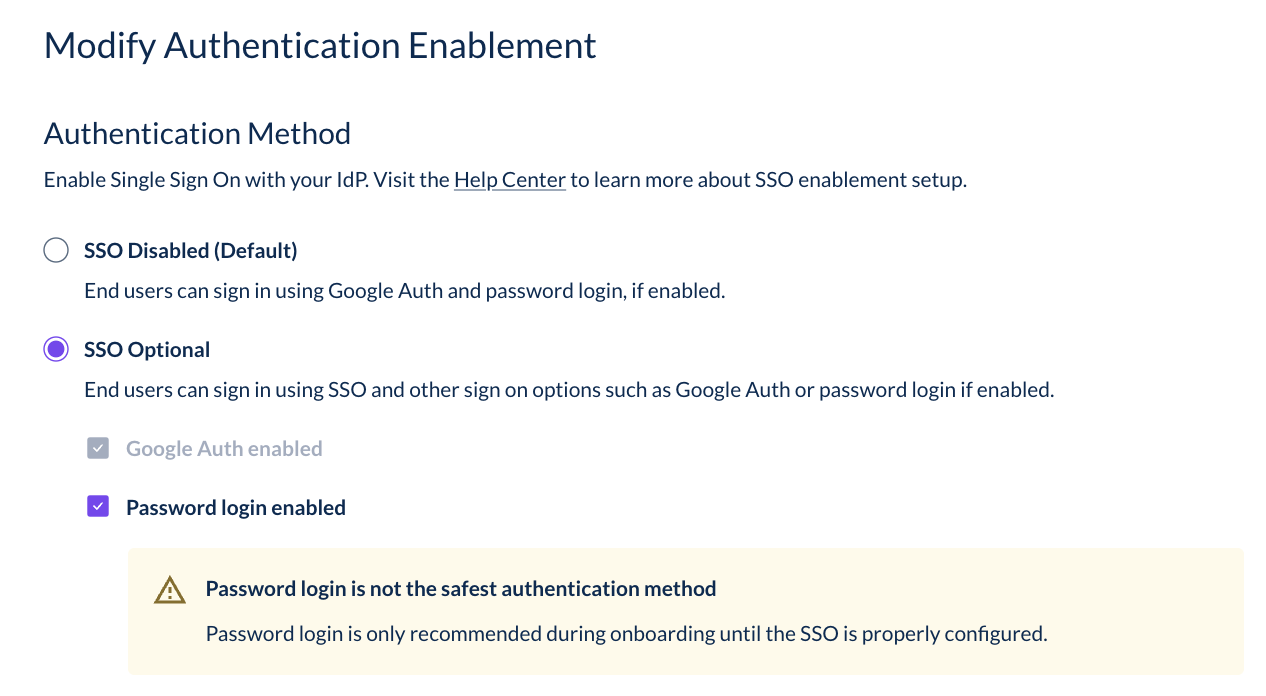1266x696 pixels.
Task: Click the 'not the safest authentication method' warning title
Action: point(461,588)
